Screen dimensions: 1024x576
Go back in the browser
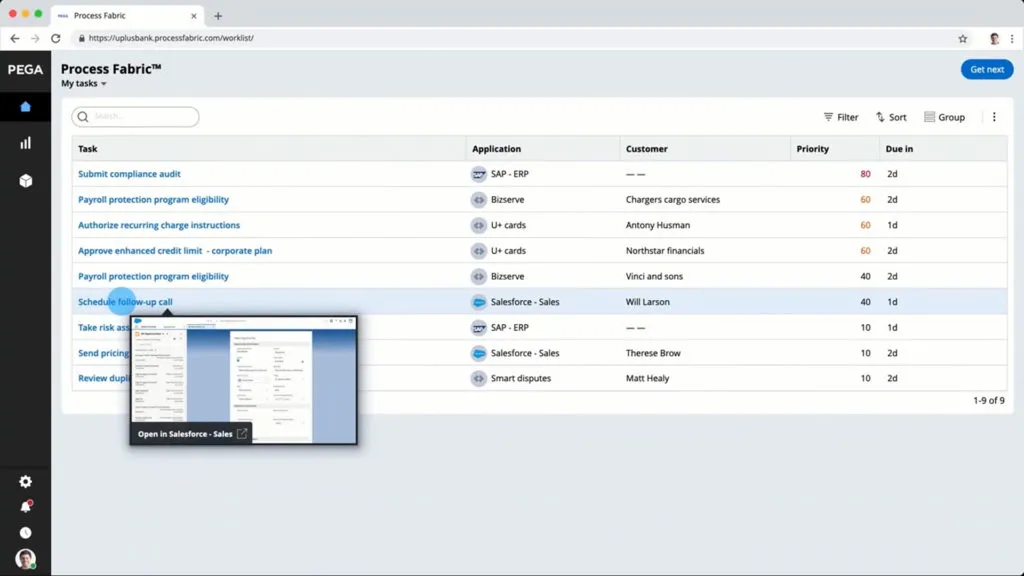pos(14,39)
